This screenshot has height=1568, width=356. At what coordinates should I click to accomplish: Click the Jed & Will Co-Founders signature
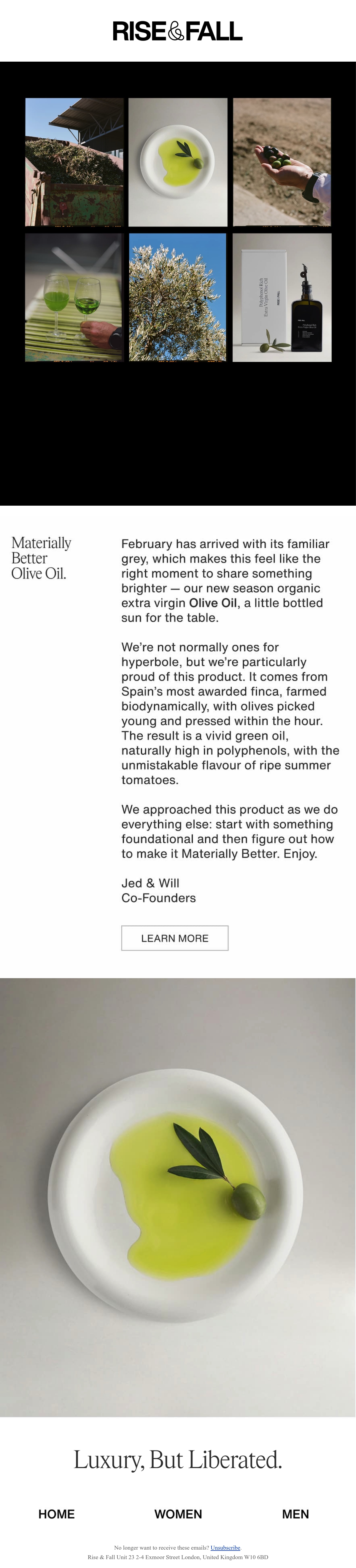(x=158, y=890)
